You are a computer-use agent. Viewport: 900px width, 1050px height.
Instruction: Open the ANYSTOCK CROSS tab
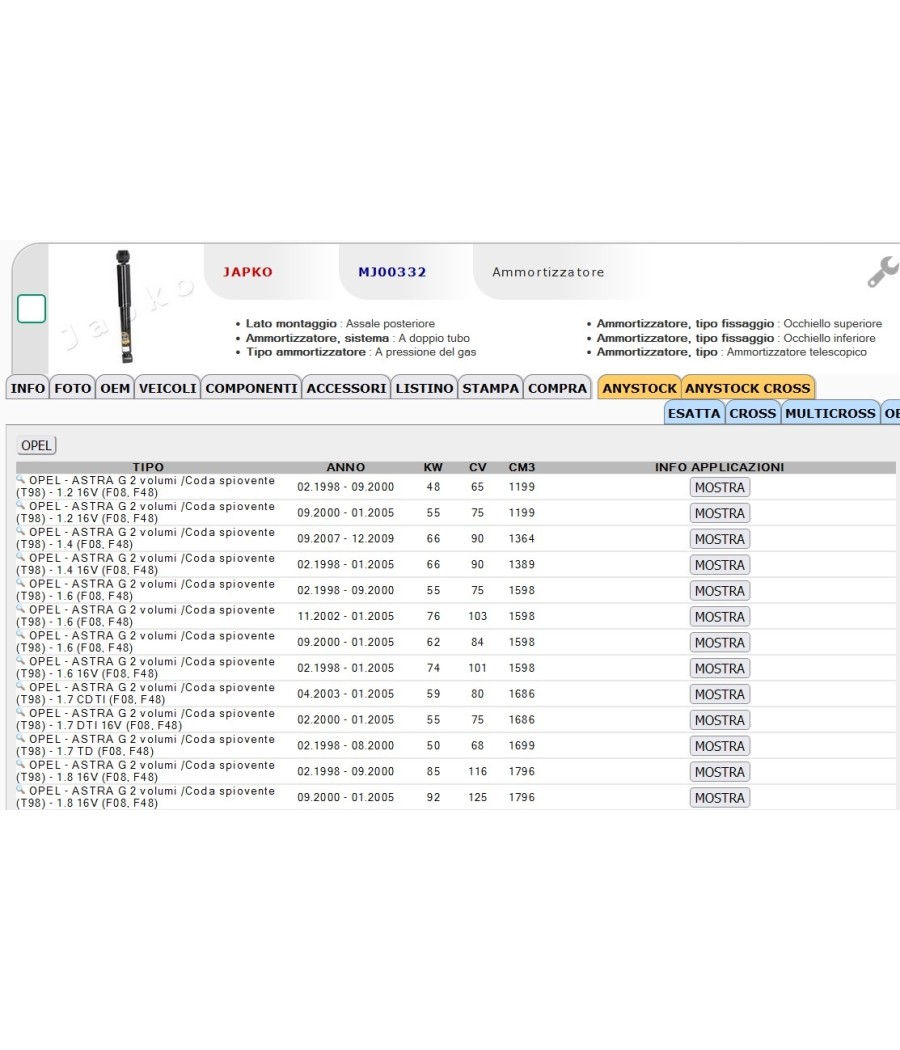click(x=748, y=388)
